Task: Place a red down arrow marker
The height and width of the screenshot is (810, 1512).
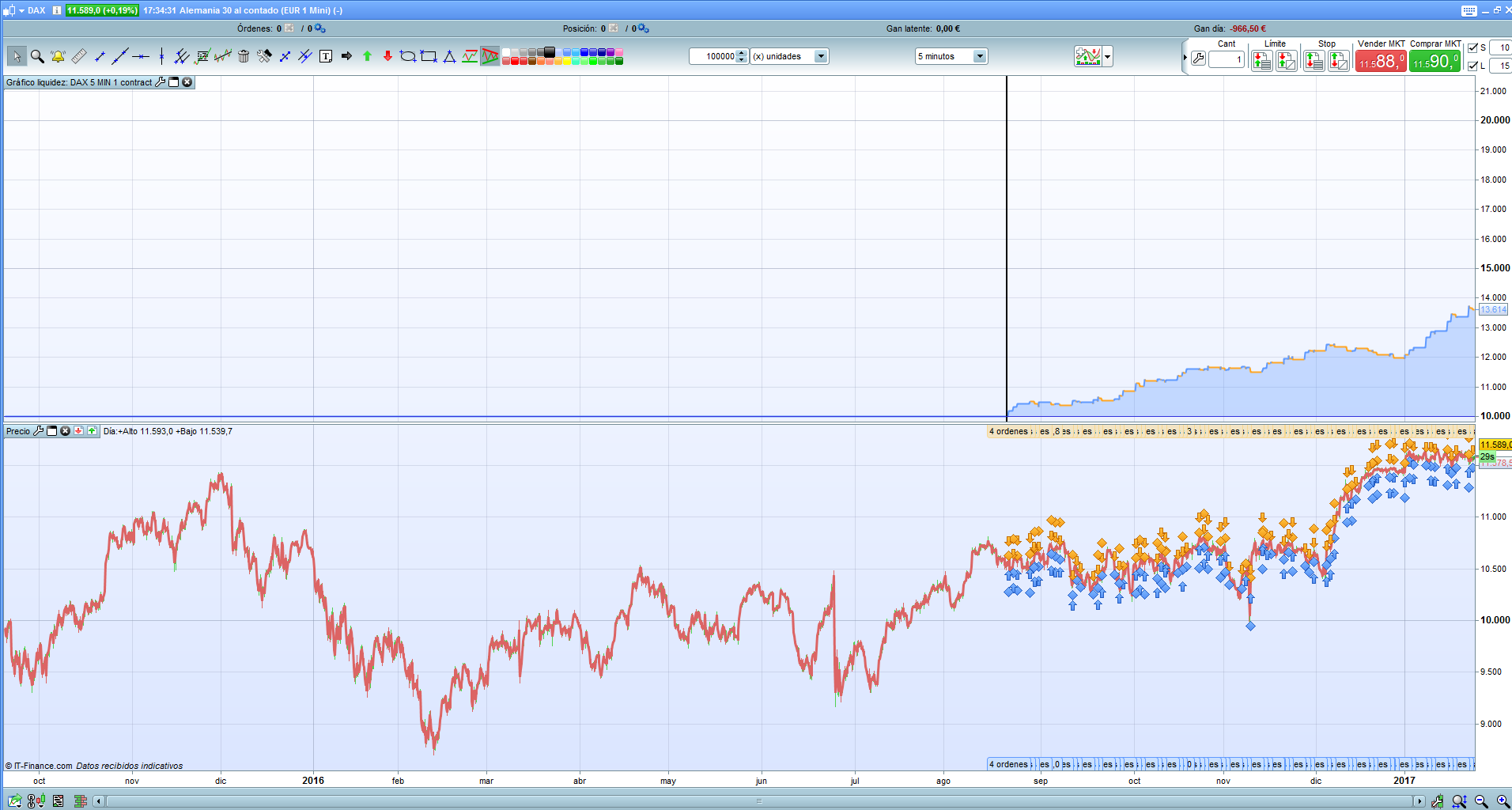Action: [387, 56]
